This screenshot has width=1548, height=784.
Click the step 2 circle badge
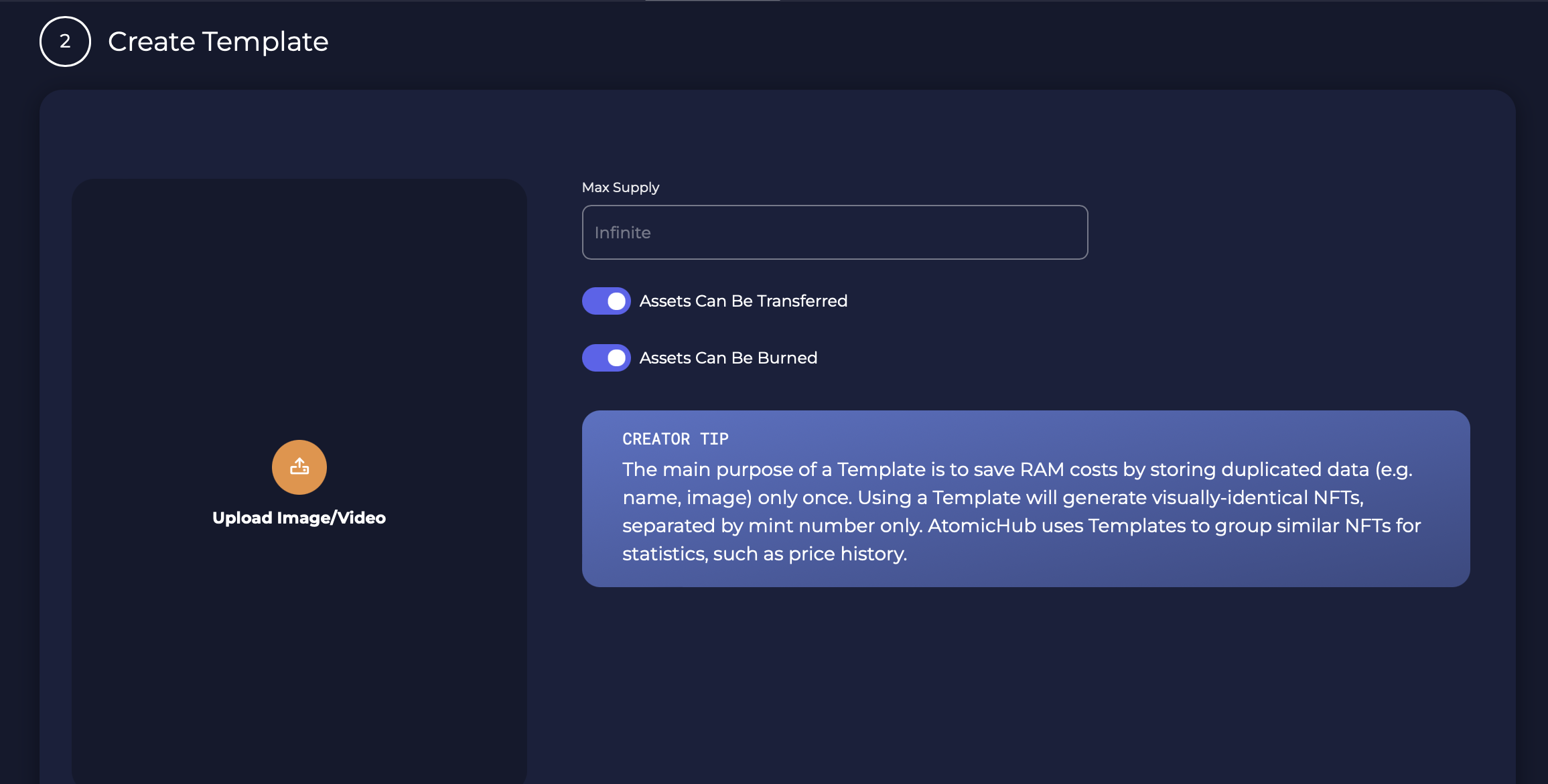click(x=65, y=42)
